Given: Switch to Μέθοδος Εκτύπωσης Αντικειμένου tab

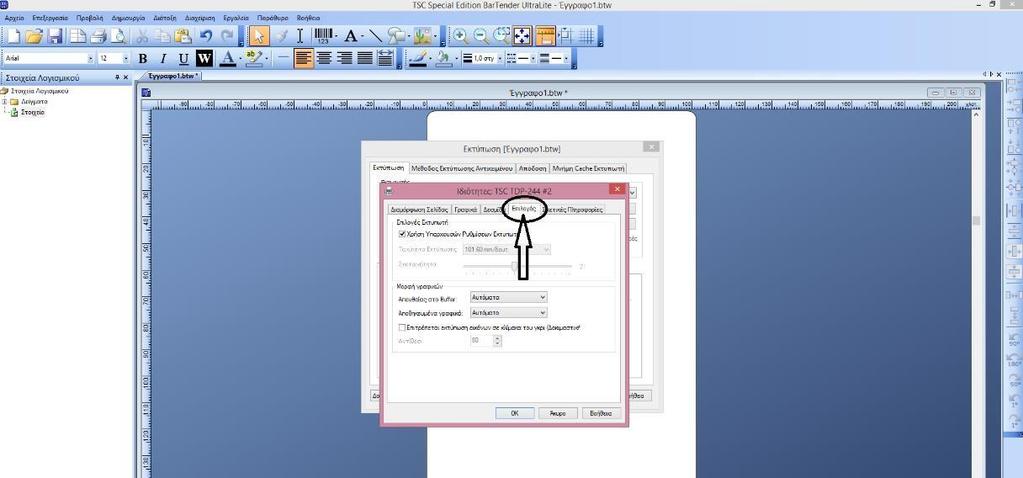Looking at the screenshot, I should pyautogui.click(x=463, y=168).
